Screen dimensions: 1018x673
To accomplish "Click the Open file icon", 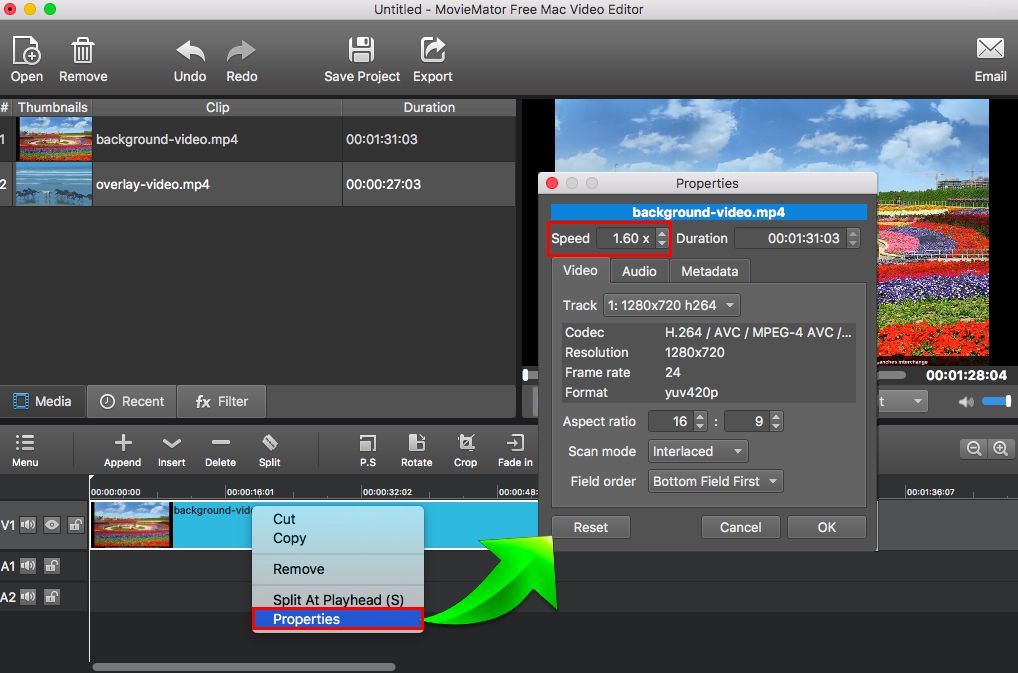I will (x=27, y=51).
